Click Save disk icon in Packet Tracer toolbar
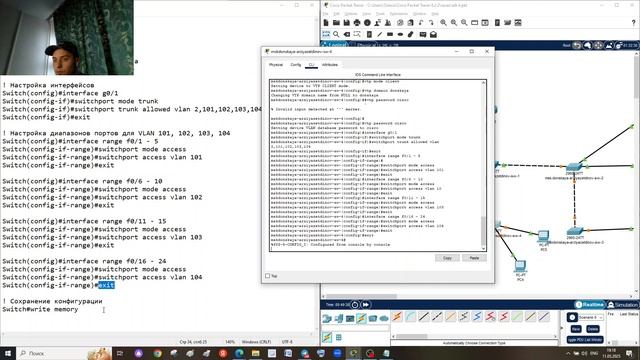This screenshot has width=640, height=360. [x=347, y=23]
